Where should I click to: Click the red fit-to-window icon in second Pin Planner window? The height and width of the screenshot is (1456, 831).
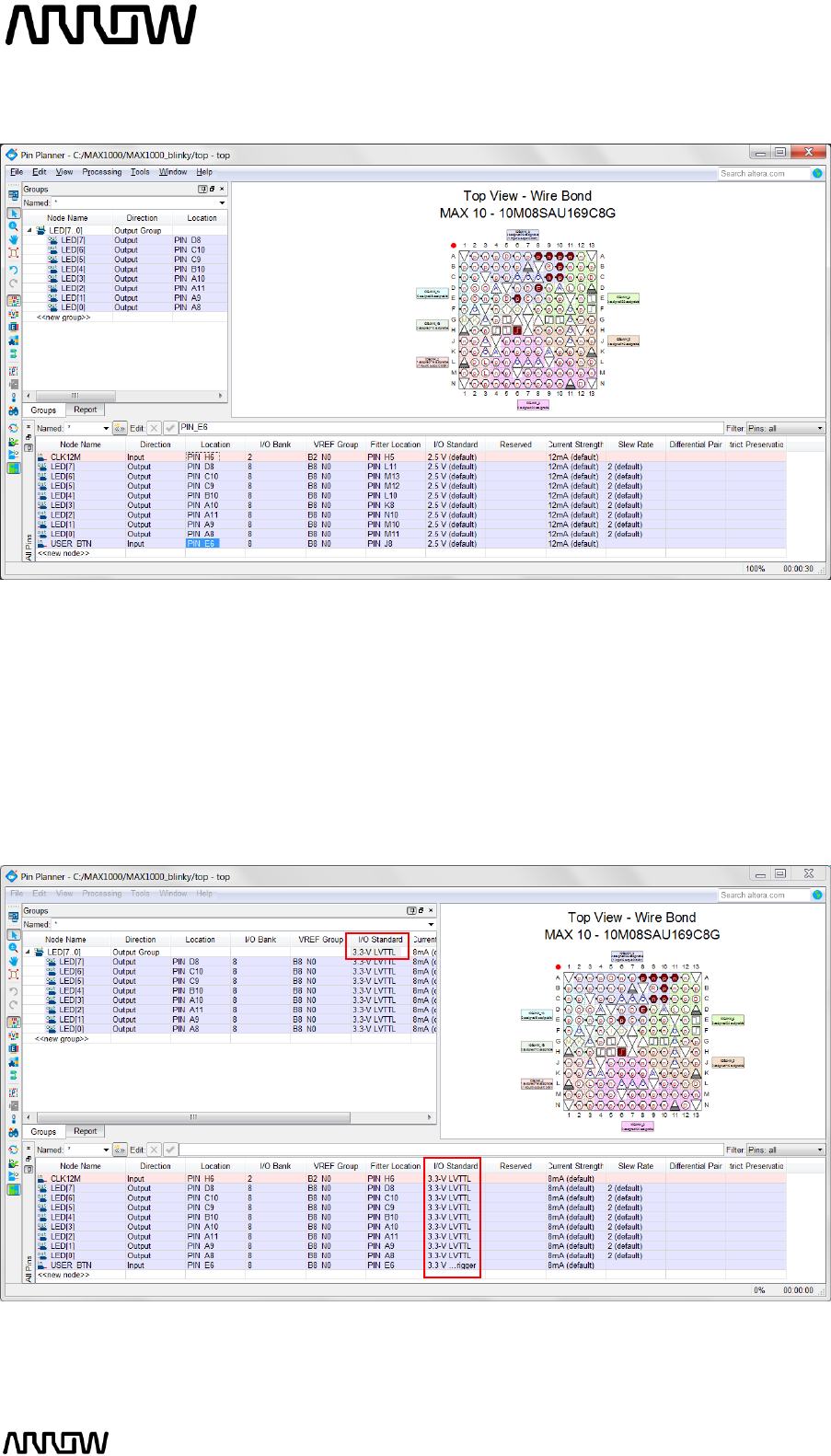pyautogui.click(x=13, y=974)
